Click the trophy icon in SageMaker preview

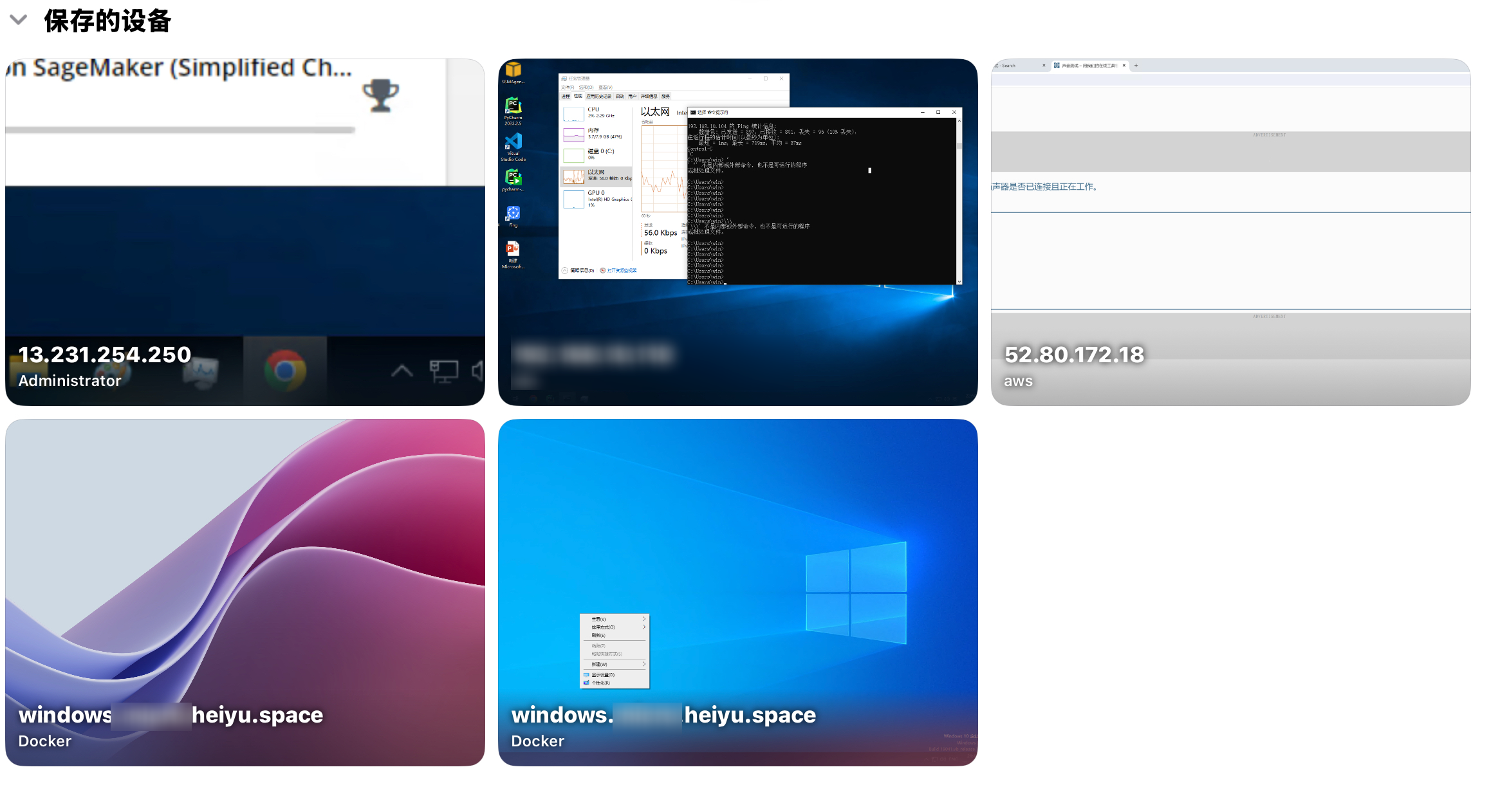pyautogui.click(x=380, y=95)
